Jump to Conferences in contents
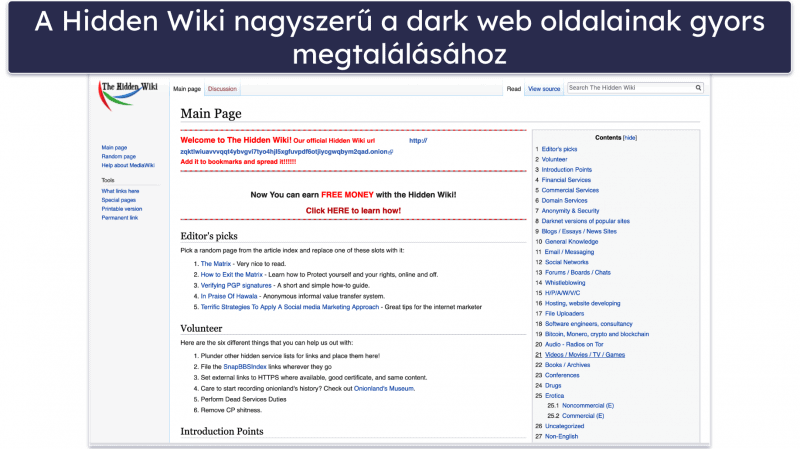 [x=562, y=375]
